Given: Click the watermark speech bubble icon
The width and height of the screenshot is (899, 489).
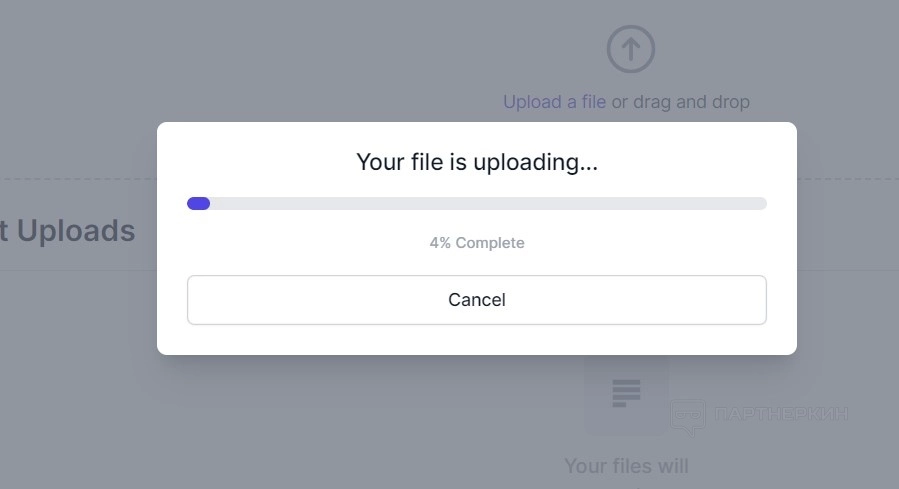Looking at the screenshot, I should click(687, 415).
